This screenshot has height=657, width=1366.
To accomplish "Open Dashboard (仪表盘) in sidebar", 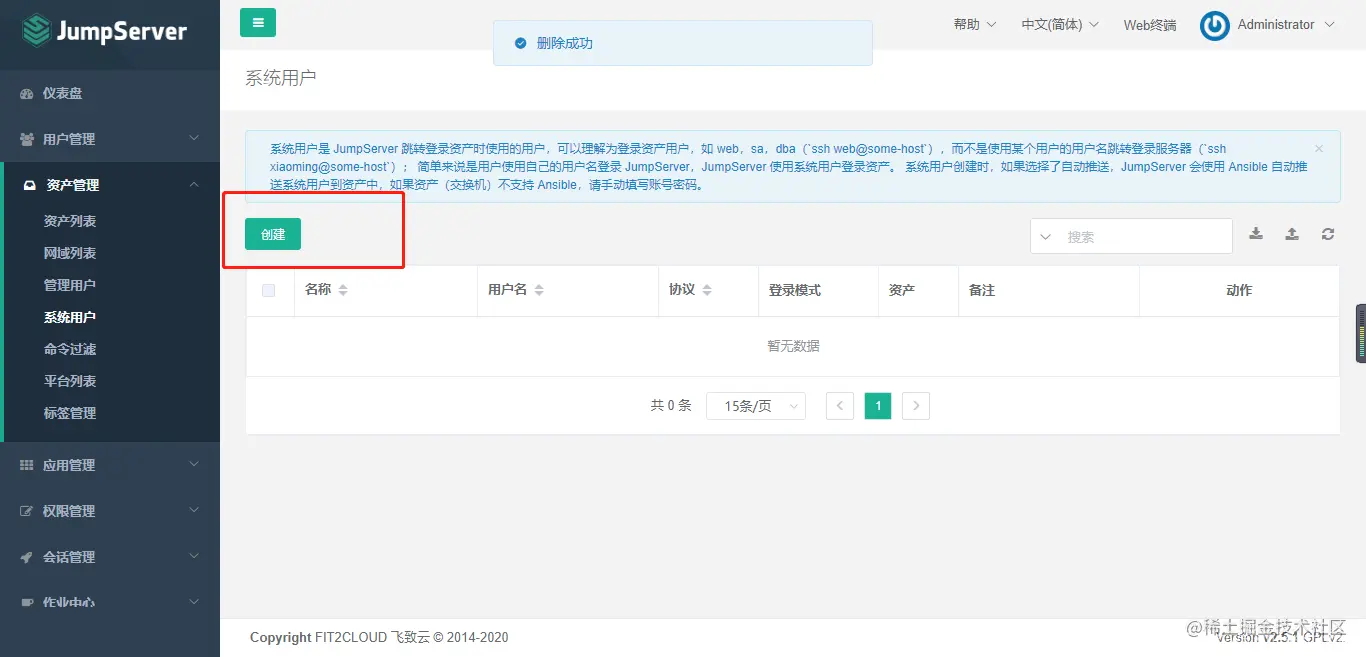I will point(110,93).
